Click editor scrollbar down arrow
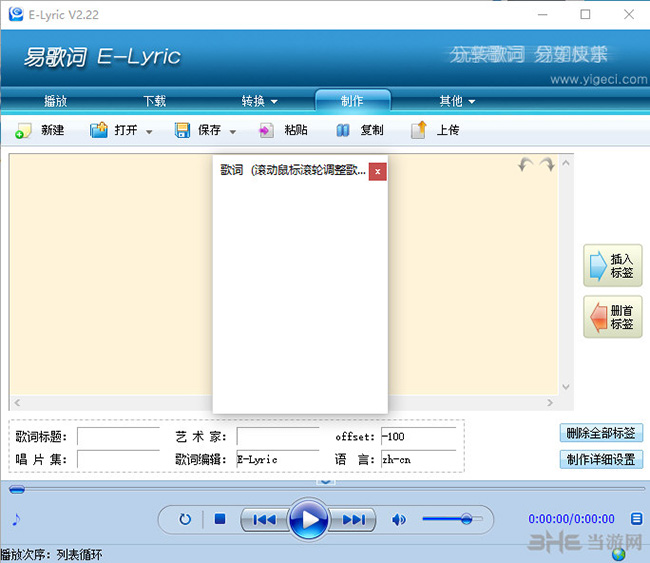 pyautogui.click(x=566, y=387)
